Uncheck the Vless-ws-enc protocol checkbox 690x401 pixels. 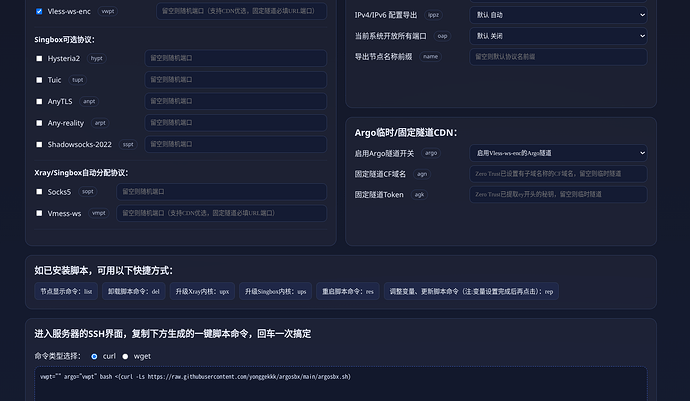coord(39,11)
